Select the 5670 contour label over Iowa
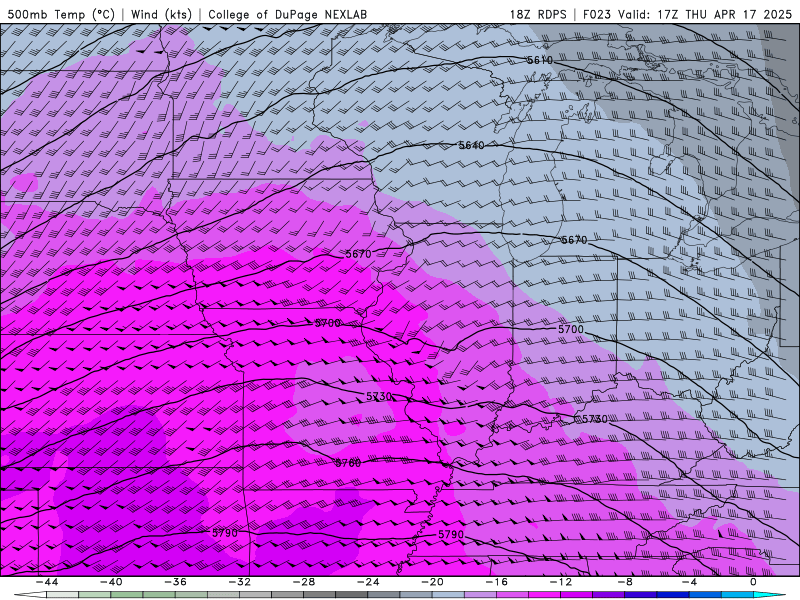Image resolution: width=800 pixels, height=600 pixels. coord(358,254)
